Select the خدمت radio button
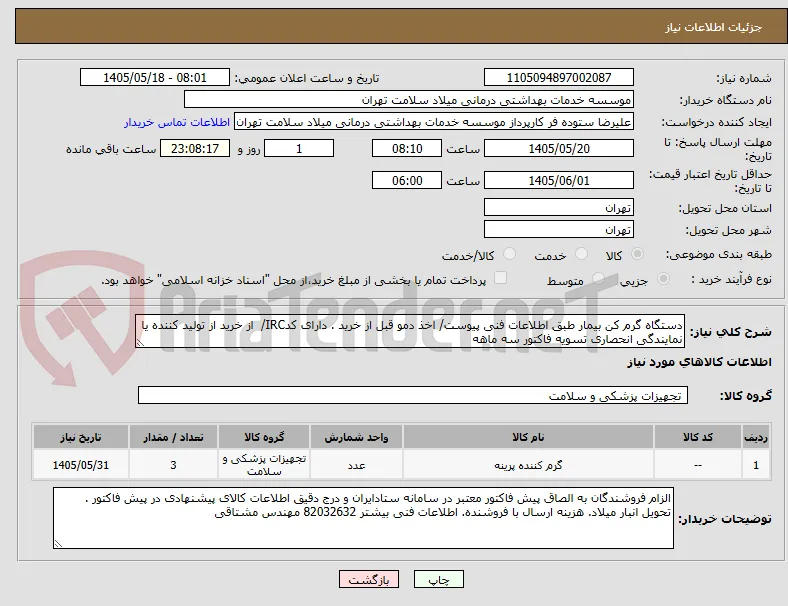The image size is (788, 606). tap(581, 254)
